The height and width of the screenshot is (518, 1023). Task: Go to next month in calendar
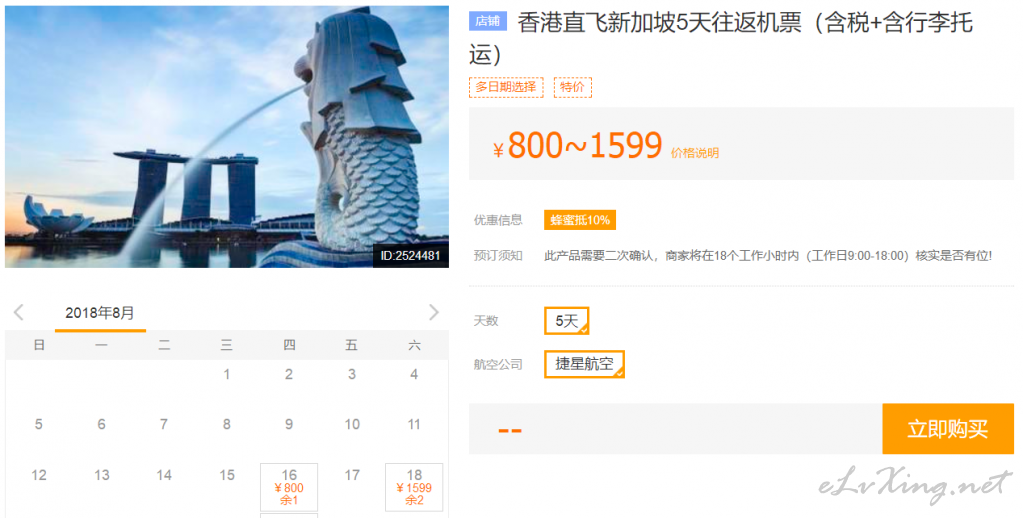point(434,312)
